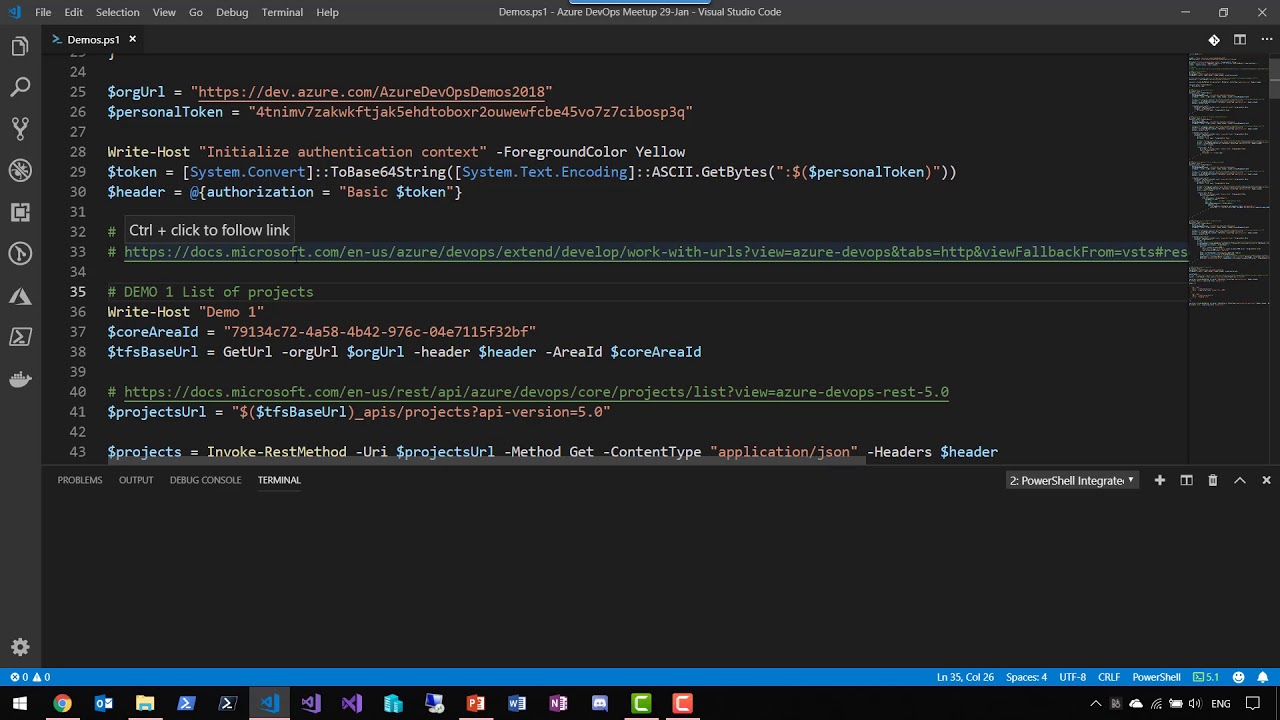
Task: Open the editor's three-dot More Actions menu
Action: [x=1265, y=40]
